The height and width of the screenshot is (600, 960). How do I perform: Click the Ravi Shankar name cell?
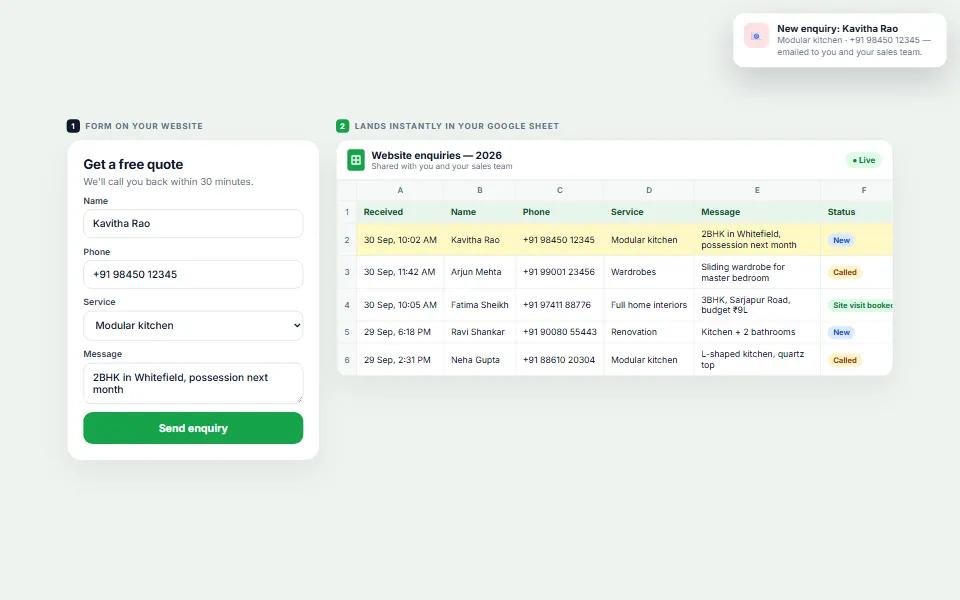(479, 332)
